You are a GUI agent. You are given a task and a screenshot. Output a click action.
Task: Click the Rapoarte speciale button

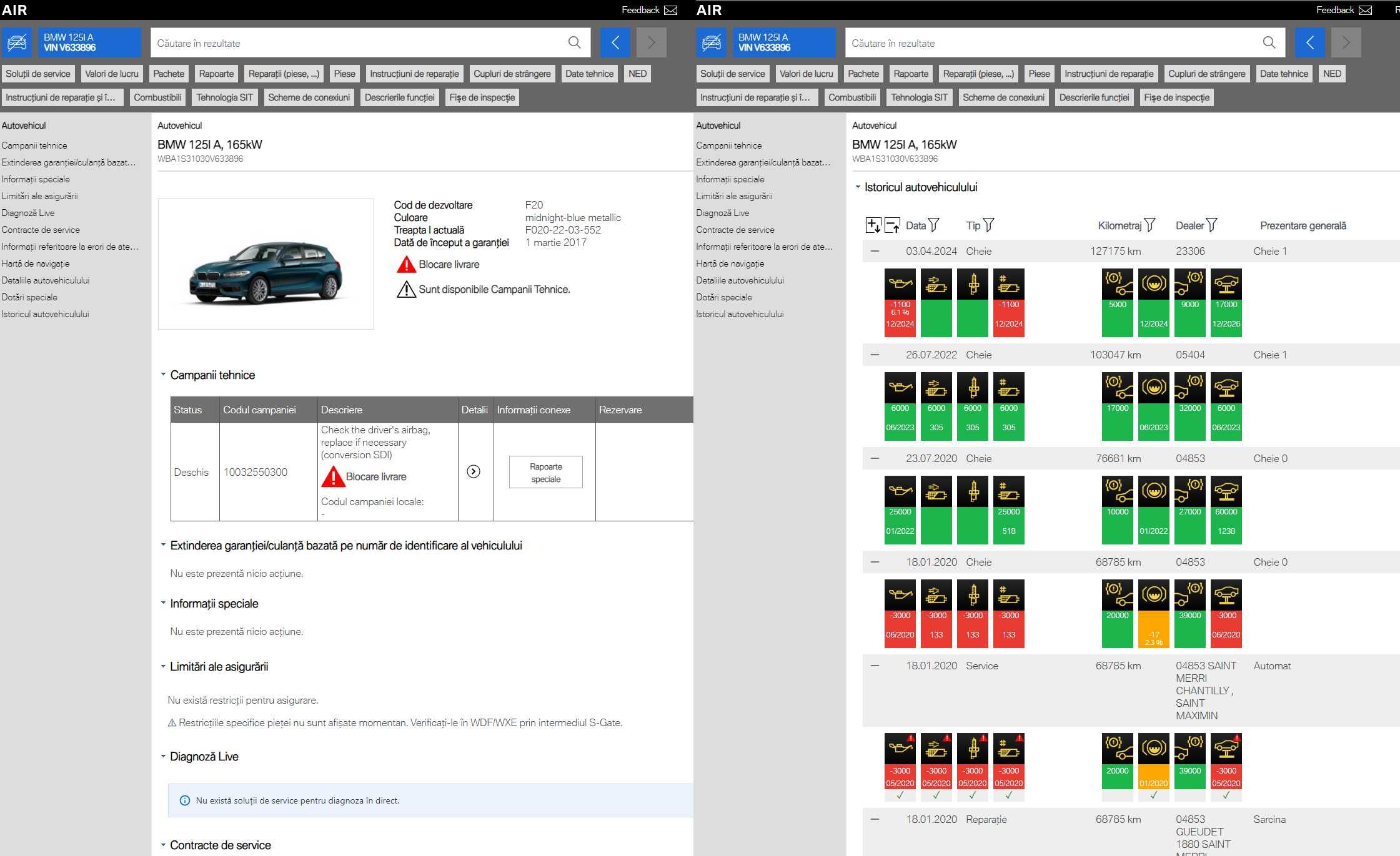(x=546, y=473)
